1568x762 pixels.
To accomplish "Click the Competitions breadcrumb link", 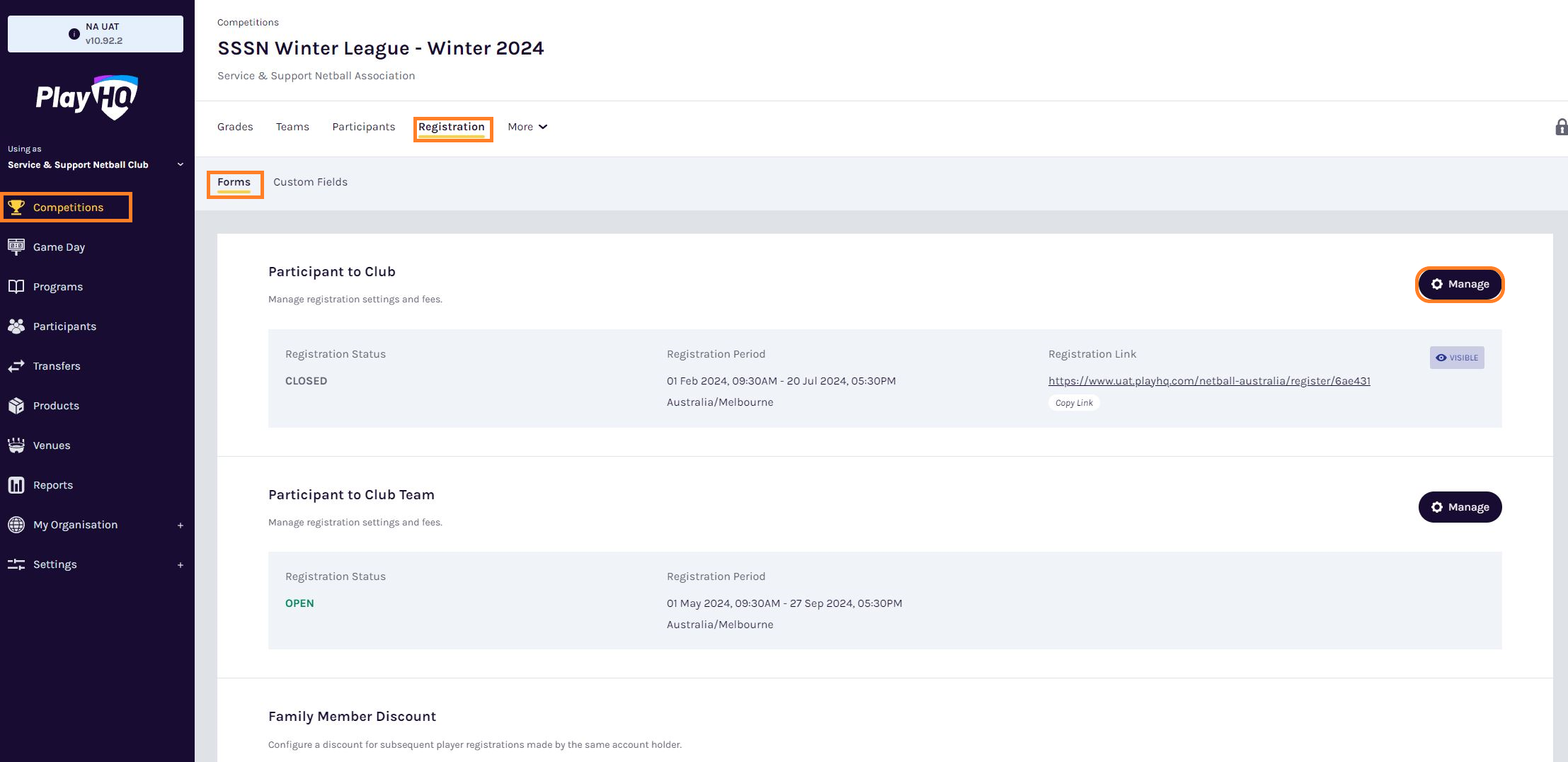I will point(248,23).
